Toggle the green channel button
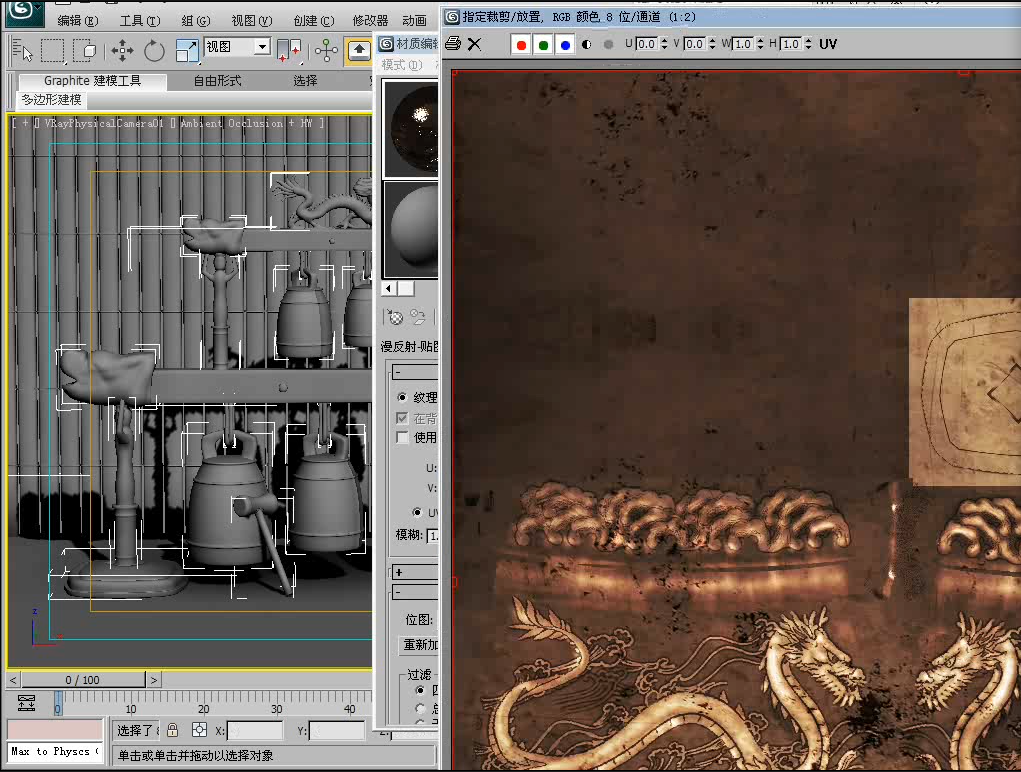This screenshot has width=1021, height=772. [x=543, y=44]
